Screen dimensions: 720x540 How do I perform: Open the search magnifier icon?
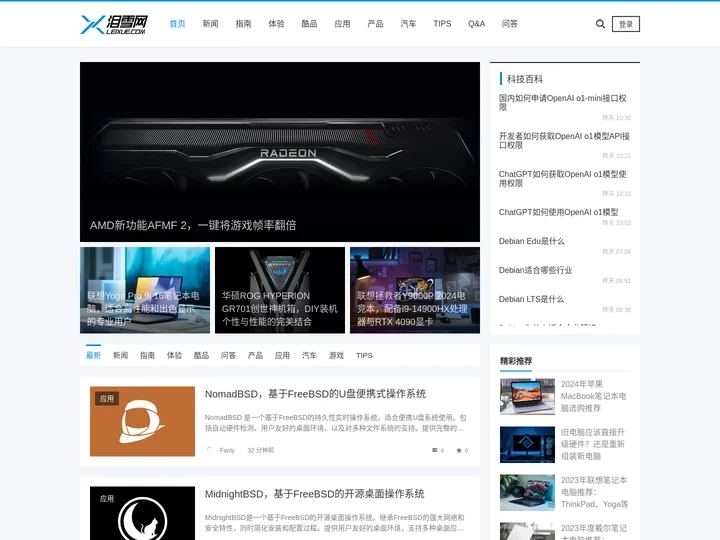tap(600, 24)
